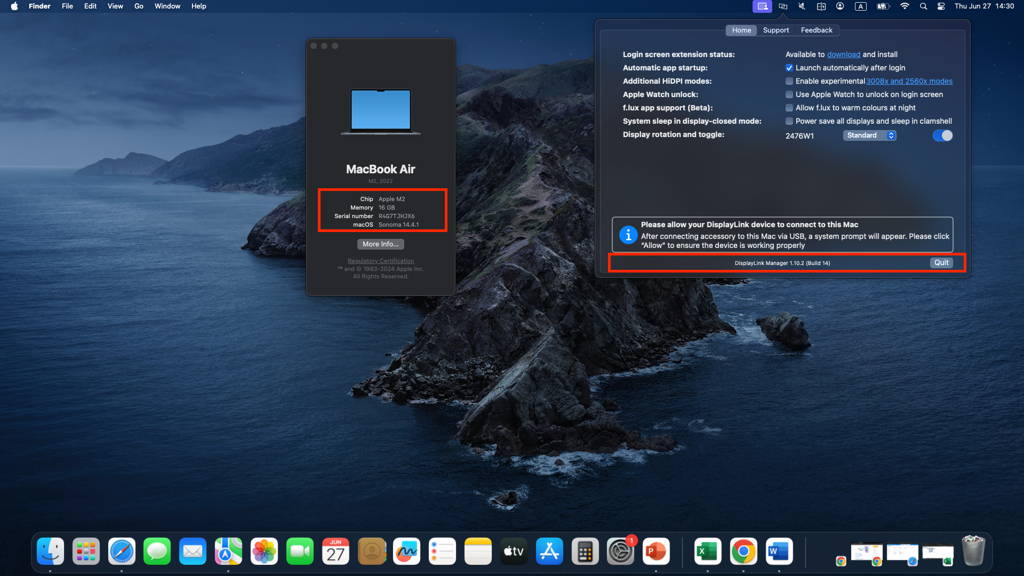Open System Settings in the dock
Viewport: 1024px width, 576px height.
[620, 551]
